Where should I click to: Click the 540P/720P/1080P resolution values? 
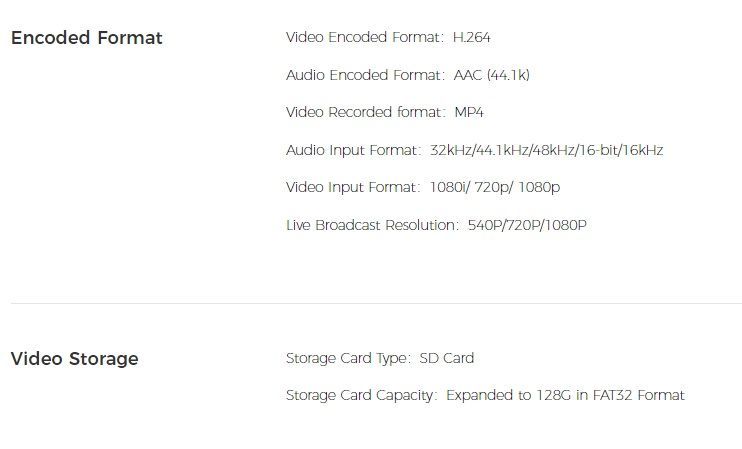[527, 225]
